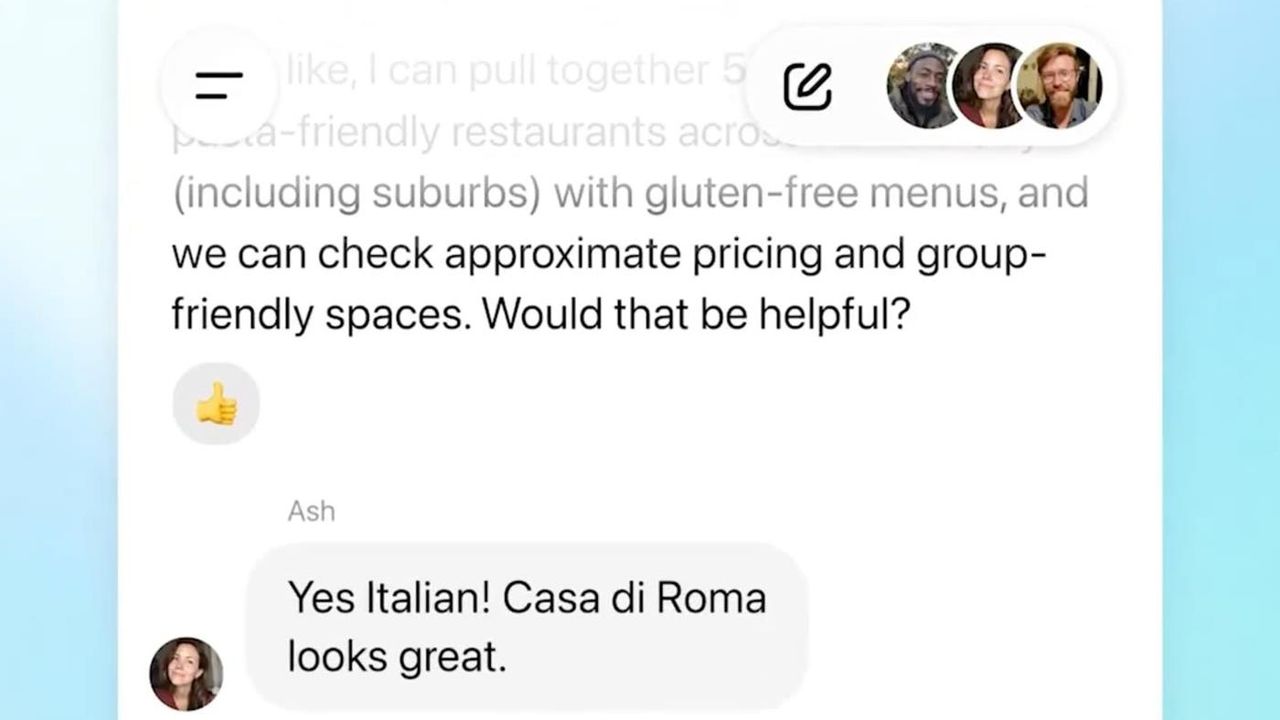This screenshot has height=720, width=1280.
Task: Click the "approximate pricing" message line
Action: click(x=560, y=255)
